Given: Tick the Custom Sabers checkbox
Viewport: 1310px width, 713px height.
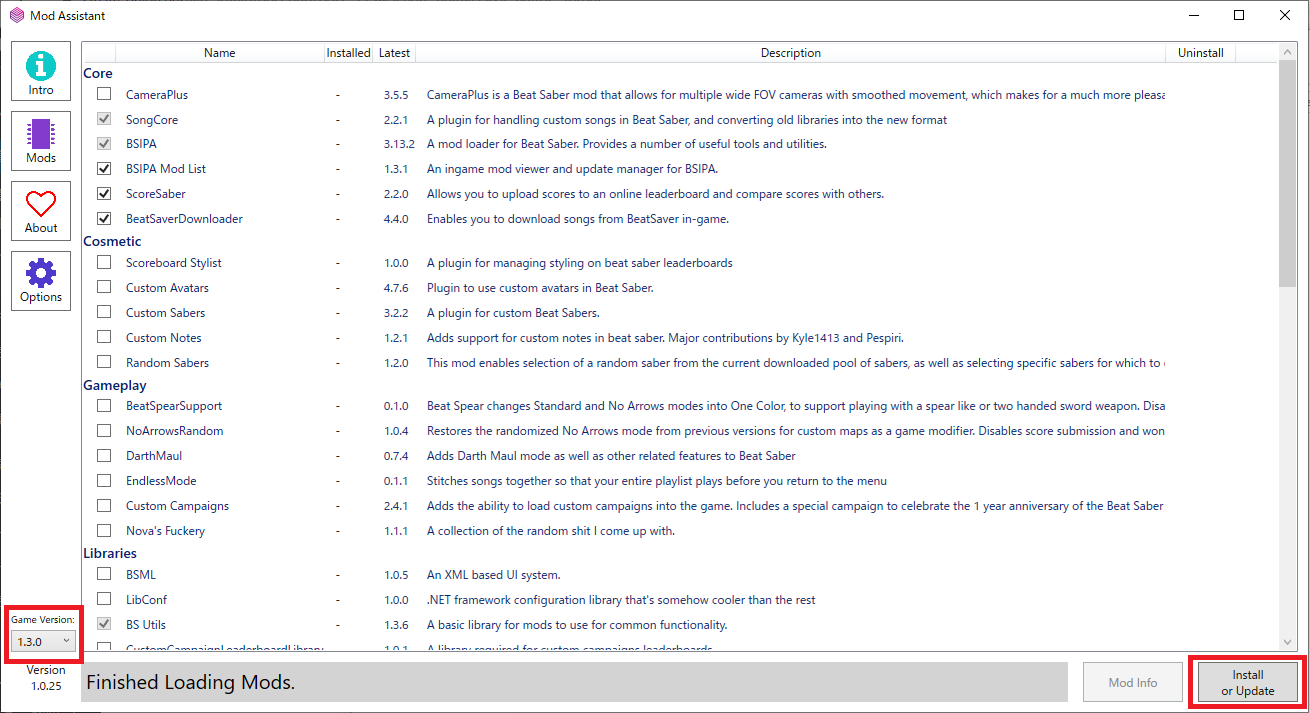Looking at the screenshot, I should pos(104,312).
